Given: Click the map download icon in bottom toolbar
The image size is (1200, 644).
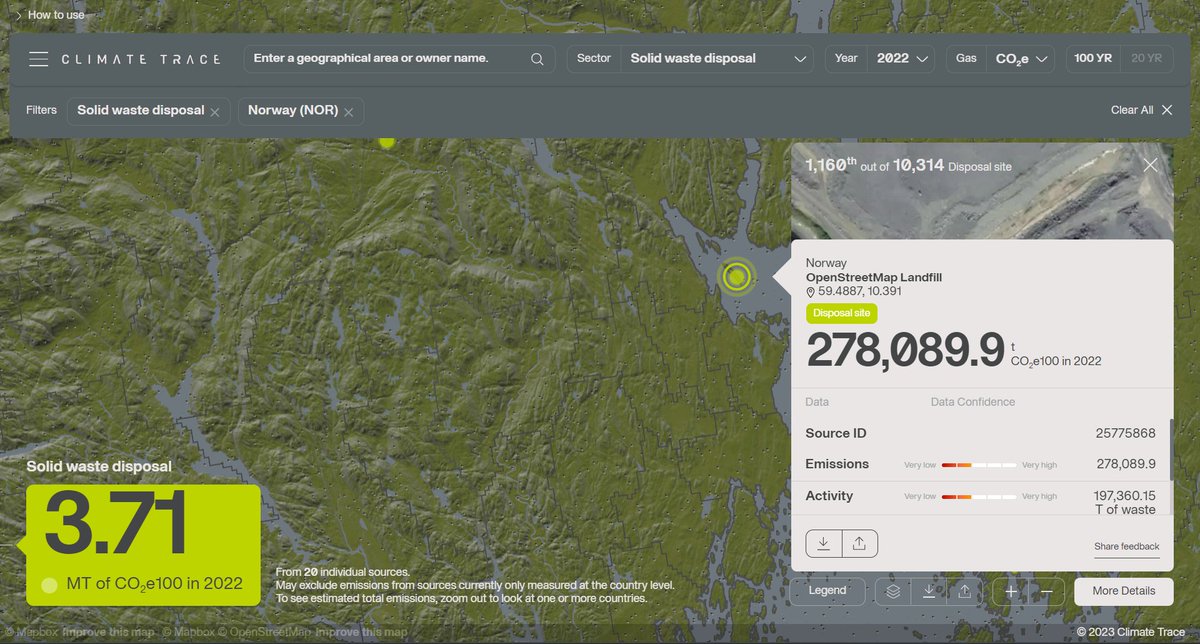Looking at the screenshot, I should pyautogui.click(x=929, y=591).
